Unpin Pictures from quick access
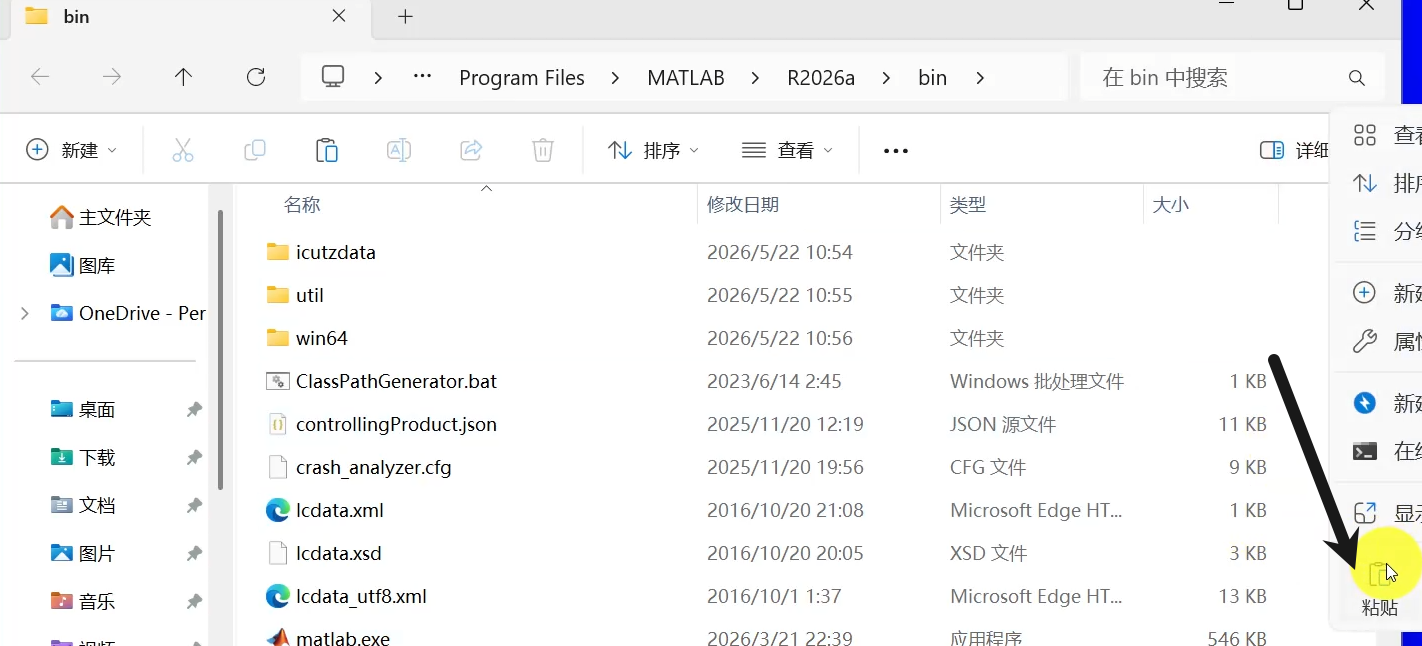This screenshot has width=1422, height=646. pos(194,554)
